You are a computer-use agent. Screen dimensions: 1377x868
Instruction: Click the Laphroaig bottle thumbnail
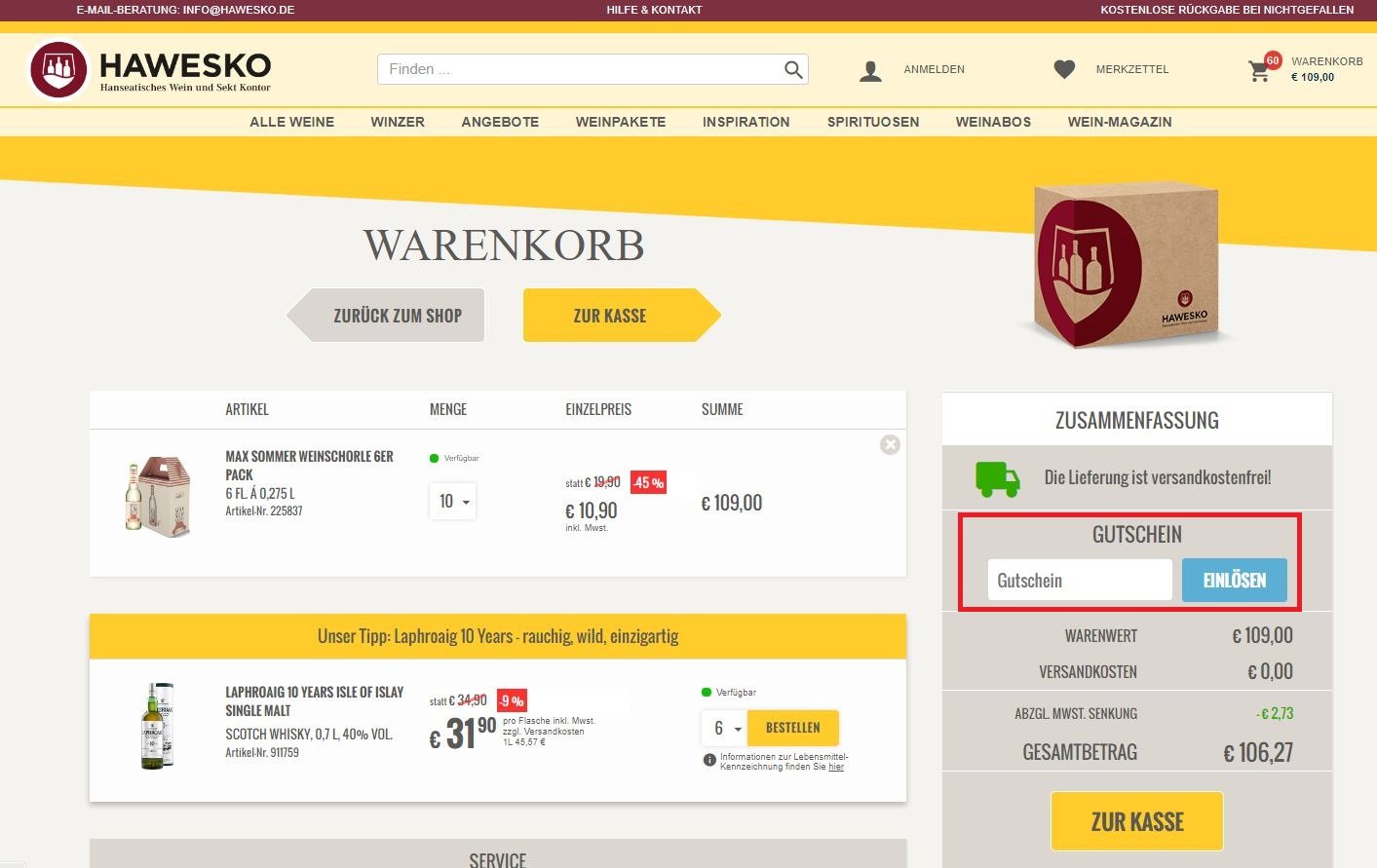pyautogui.click(x=157, y=726)
